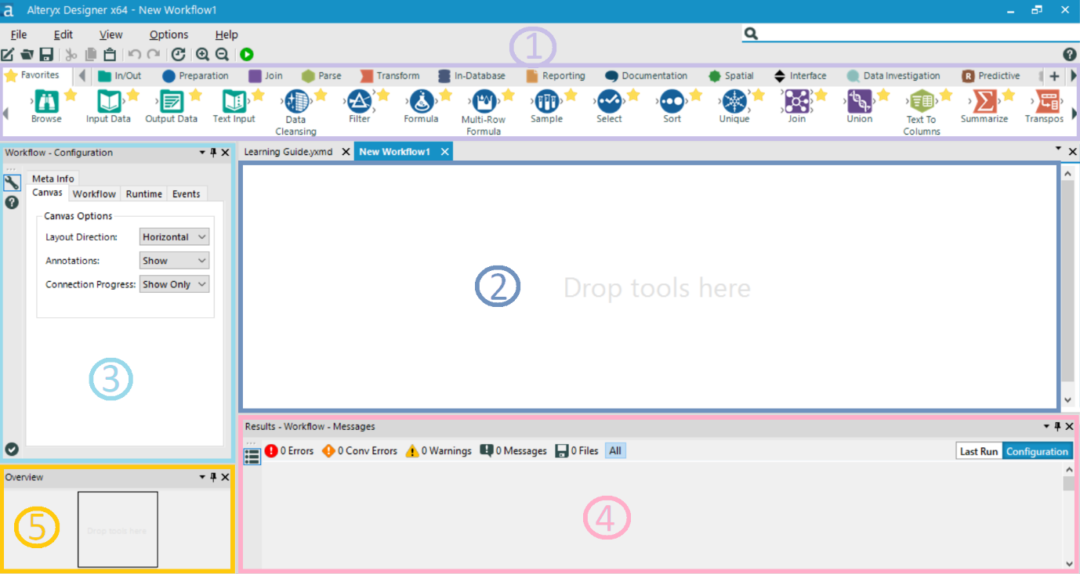Open the File menu
The width and height of the screenshot is (1080, 574).
[x=19, y=34]
